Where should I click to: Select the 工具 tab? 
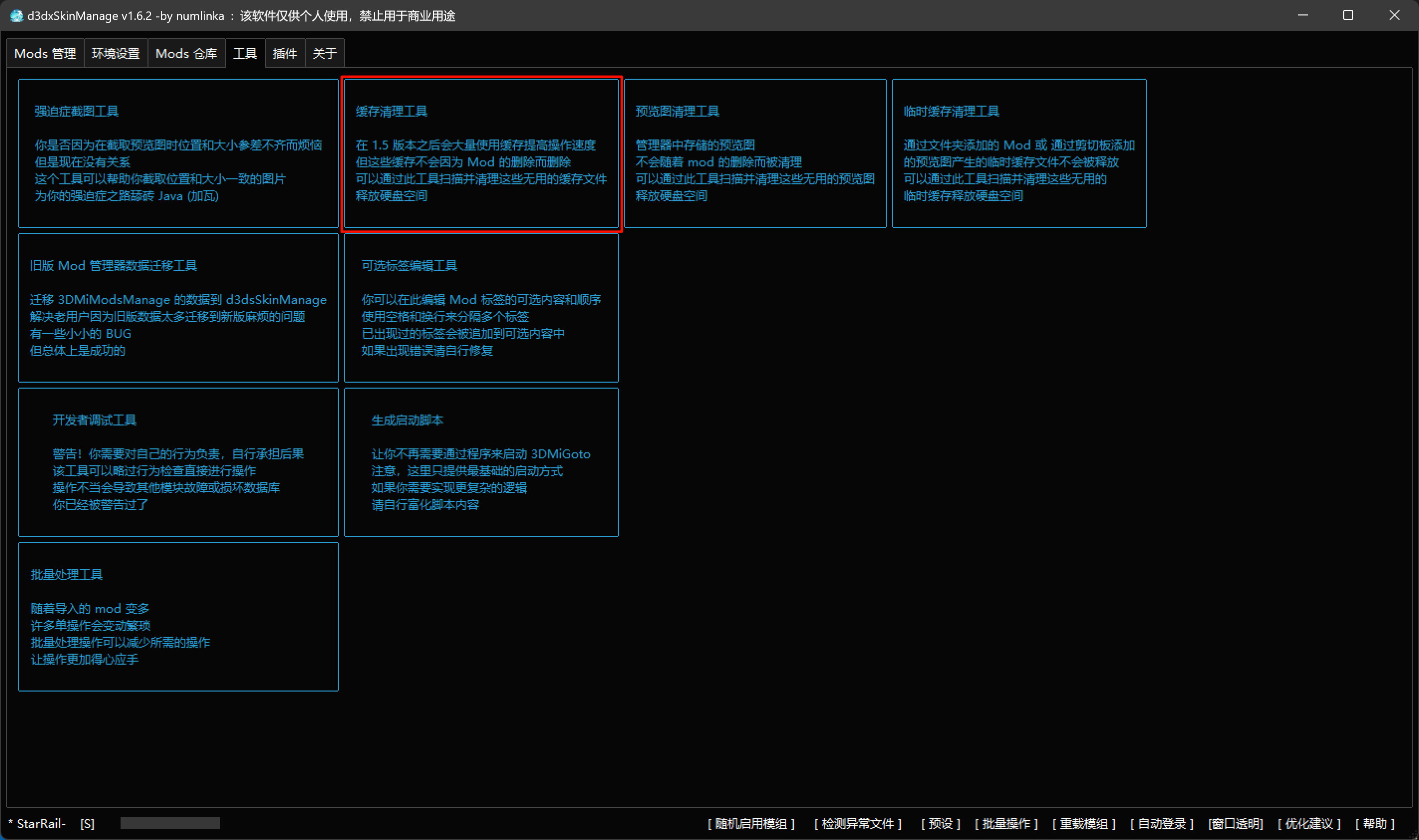pos(245,53)
